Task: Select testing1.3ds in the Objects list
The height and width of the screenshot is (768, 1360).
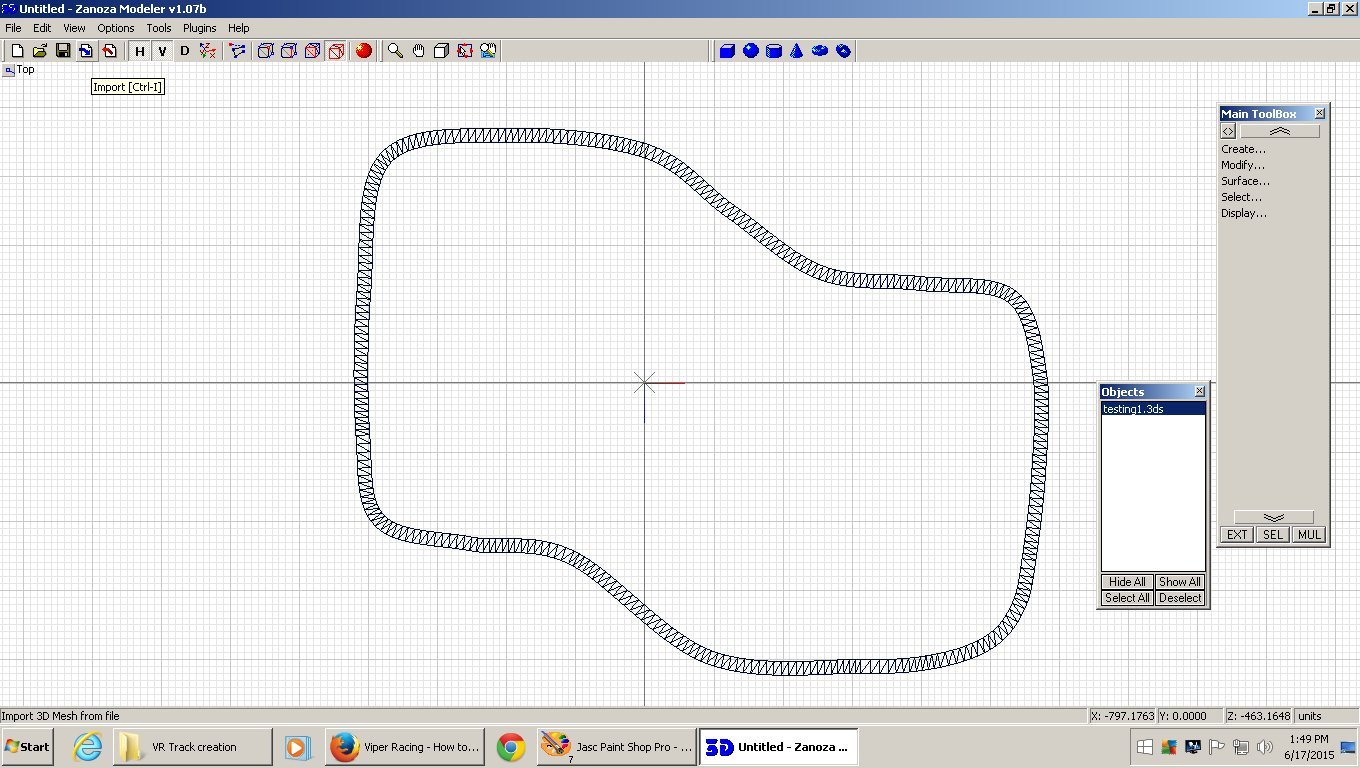Action: pyautogui.click(x=1153, y=409)
